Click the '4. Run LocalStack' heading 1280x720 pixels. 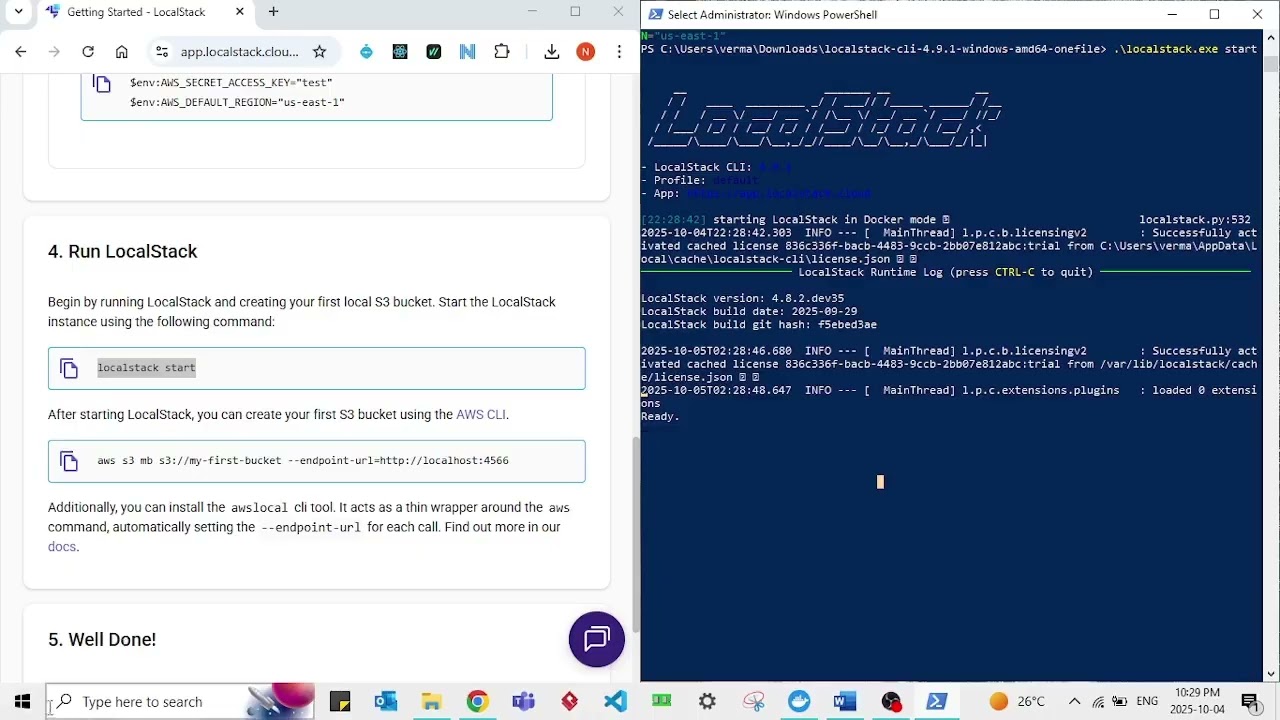tap(123, 252)
